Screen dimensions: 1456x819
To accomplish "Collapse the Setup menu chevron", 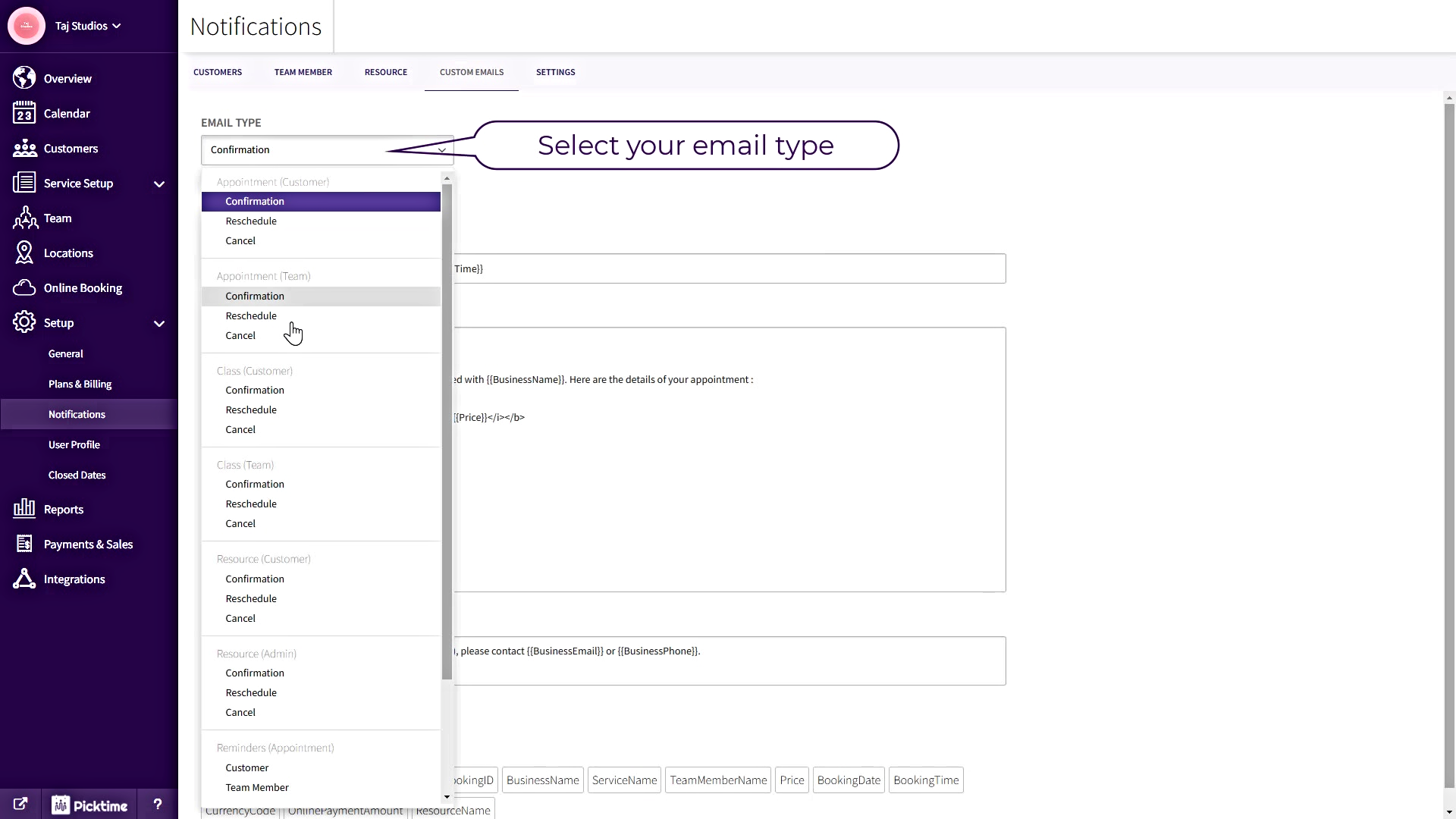I will click(x=159, y=324).
